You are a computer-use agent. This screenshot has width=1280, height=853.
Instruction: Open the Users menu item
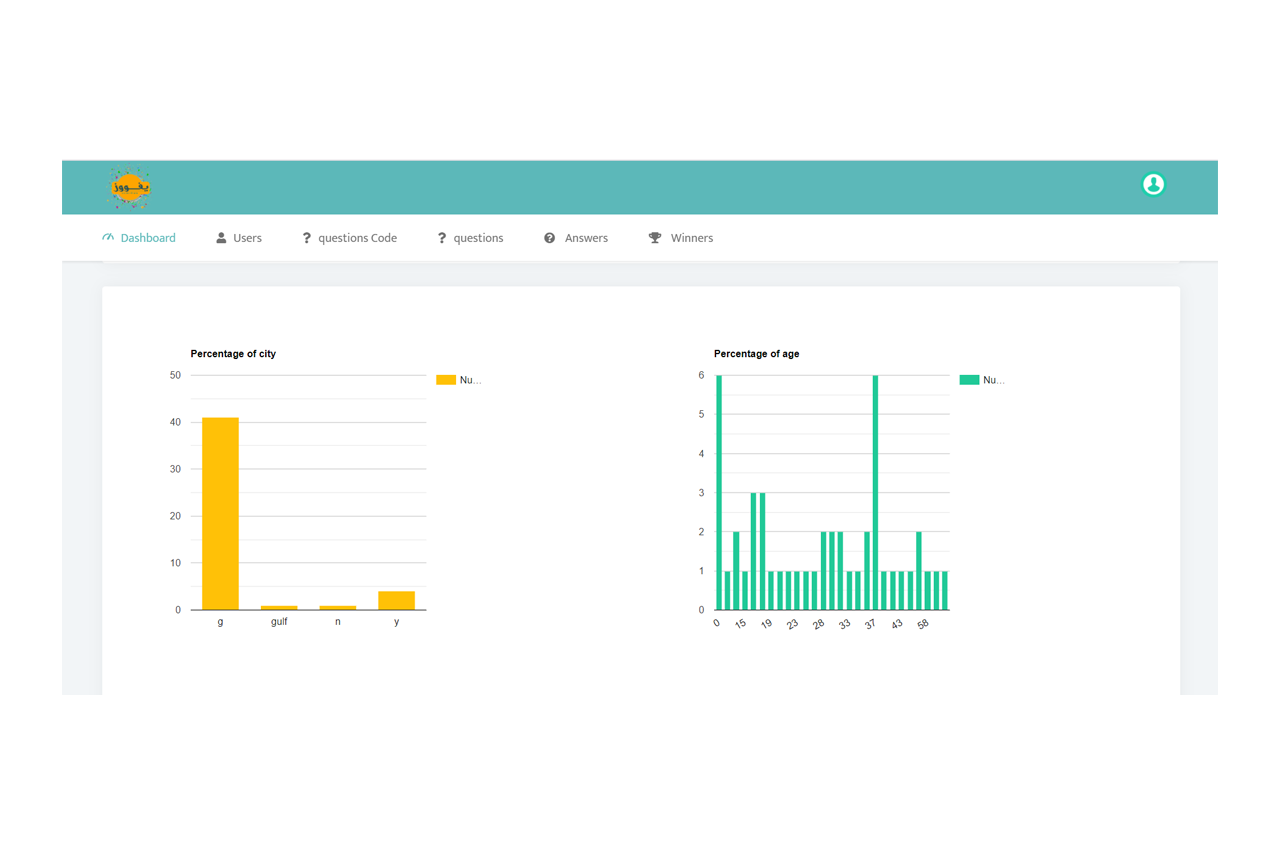point(247,238)
